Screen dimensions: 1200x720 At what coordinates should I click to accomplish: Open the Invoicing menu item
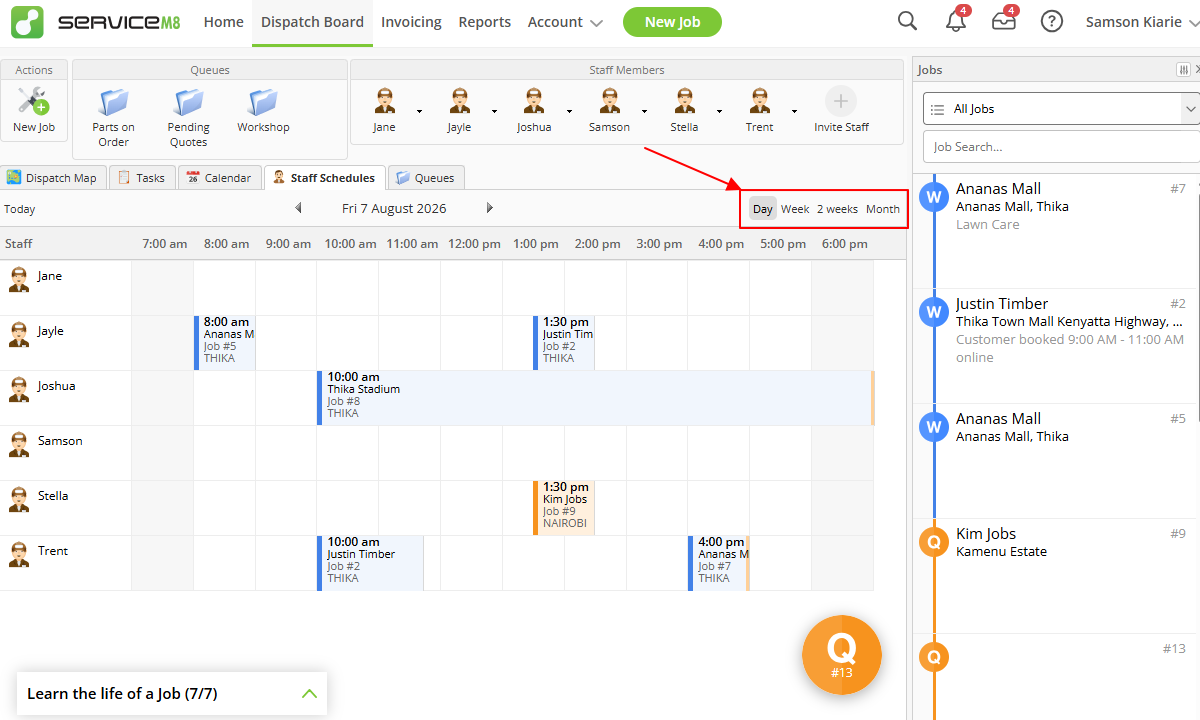tap(411, 22)
